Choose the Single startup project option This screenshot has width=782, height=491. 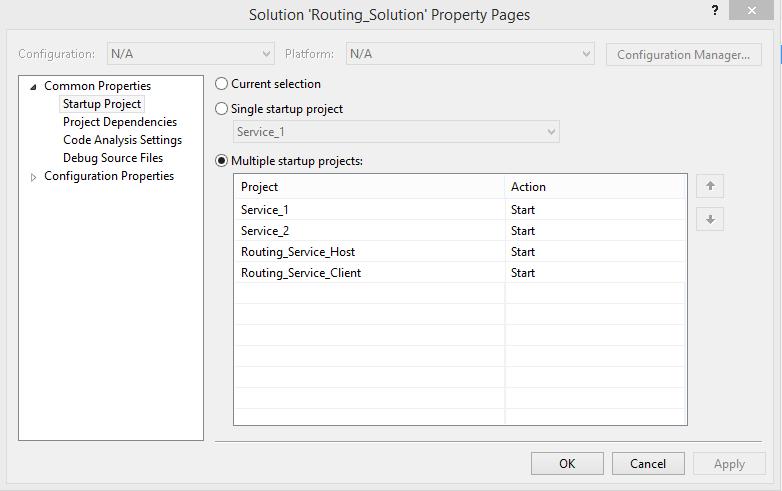(222, 109)
